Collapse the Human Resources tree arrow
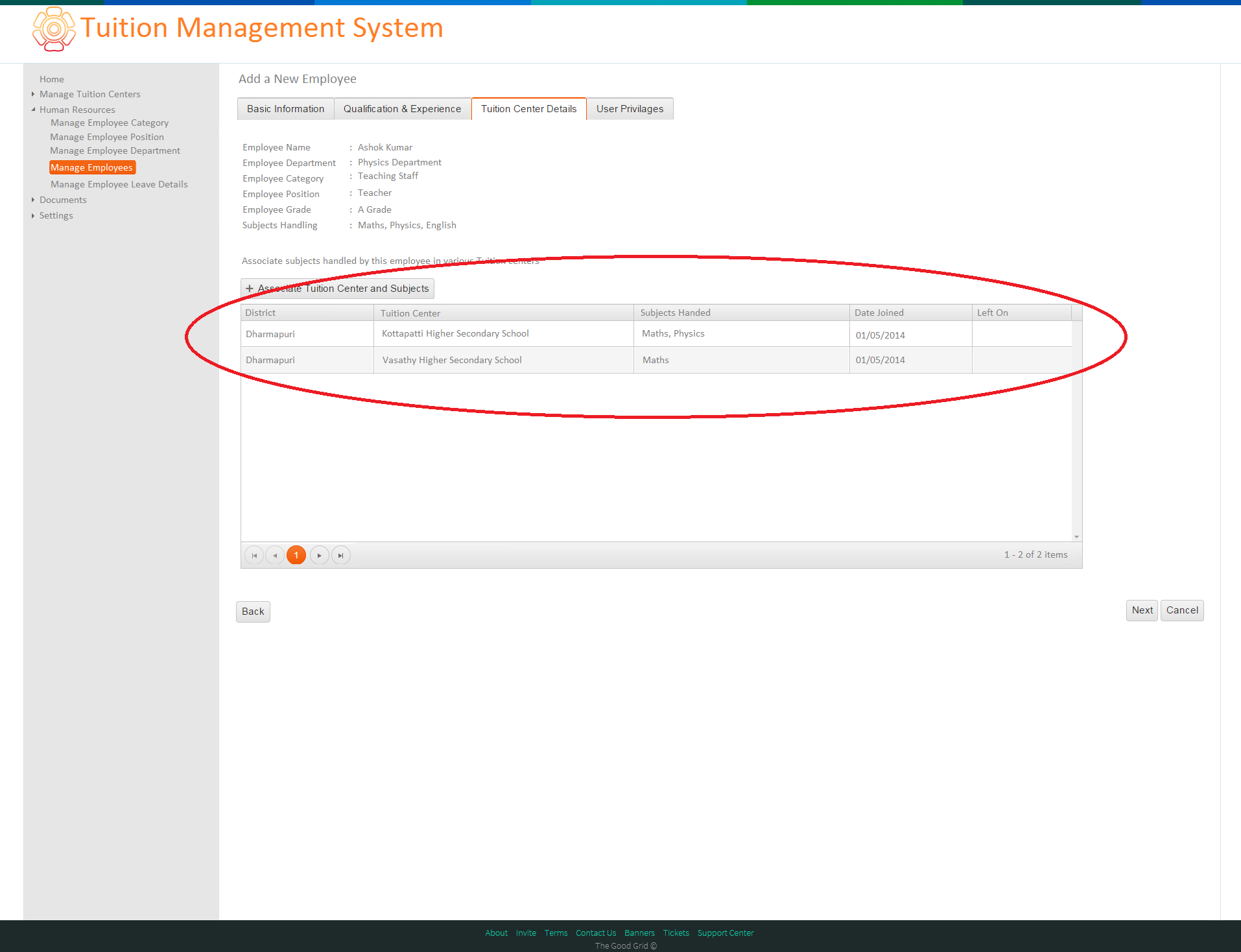 point(33,110)
